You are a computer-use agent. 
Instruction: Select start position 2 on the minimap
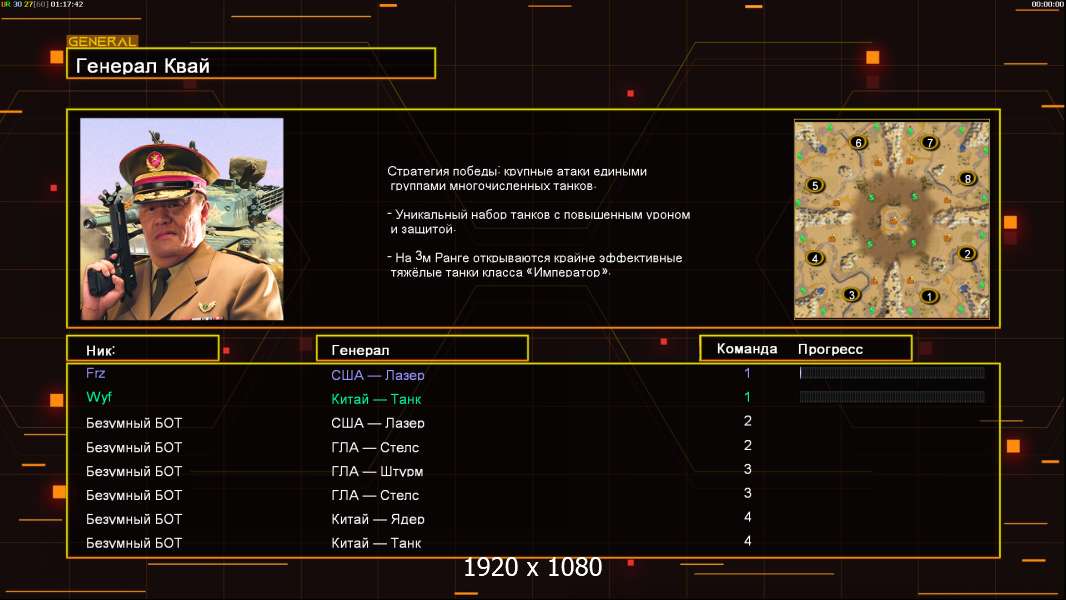(x=966, y=254)
